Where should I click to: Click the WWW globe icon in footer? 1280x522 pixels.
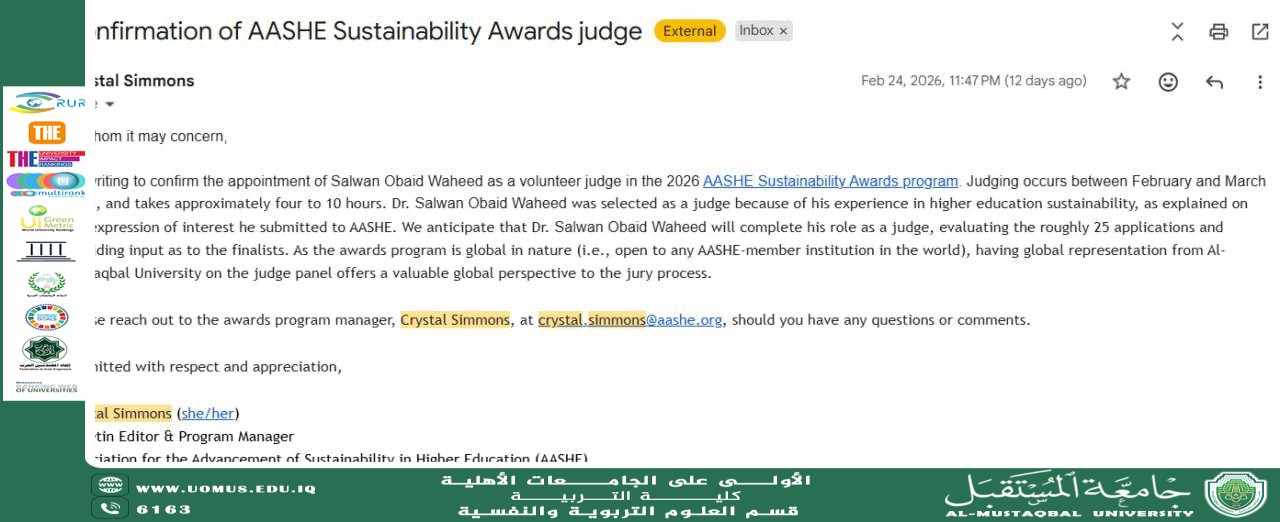pos(109,487)
